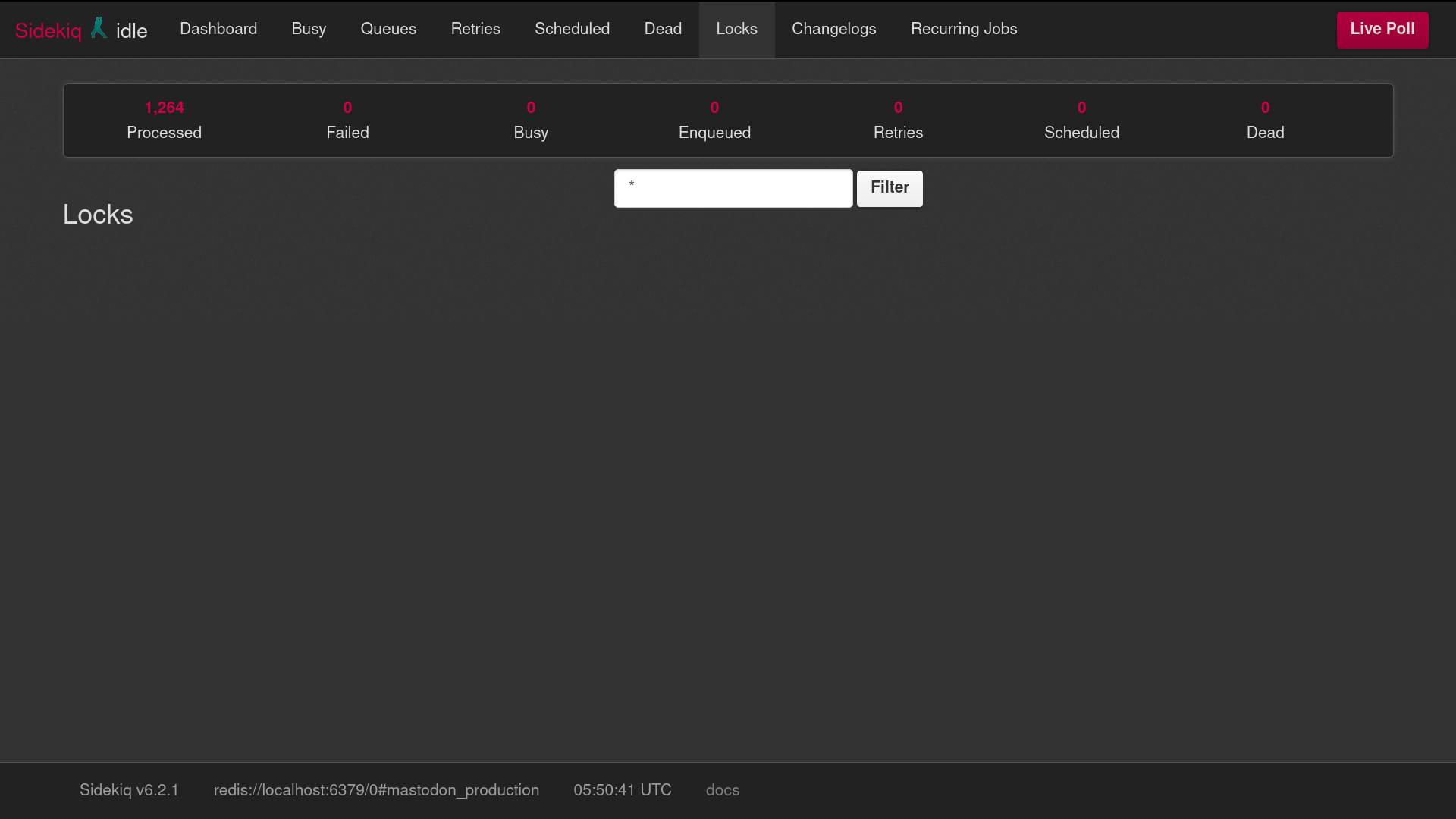Navigate to Recurring Jobs tab
Screen dimensions: 1456x819
964,29
